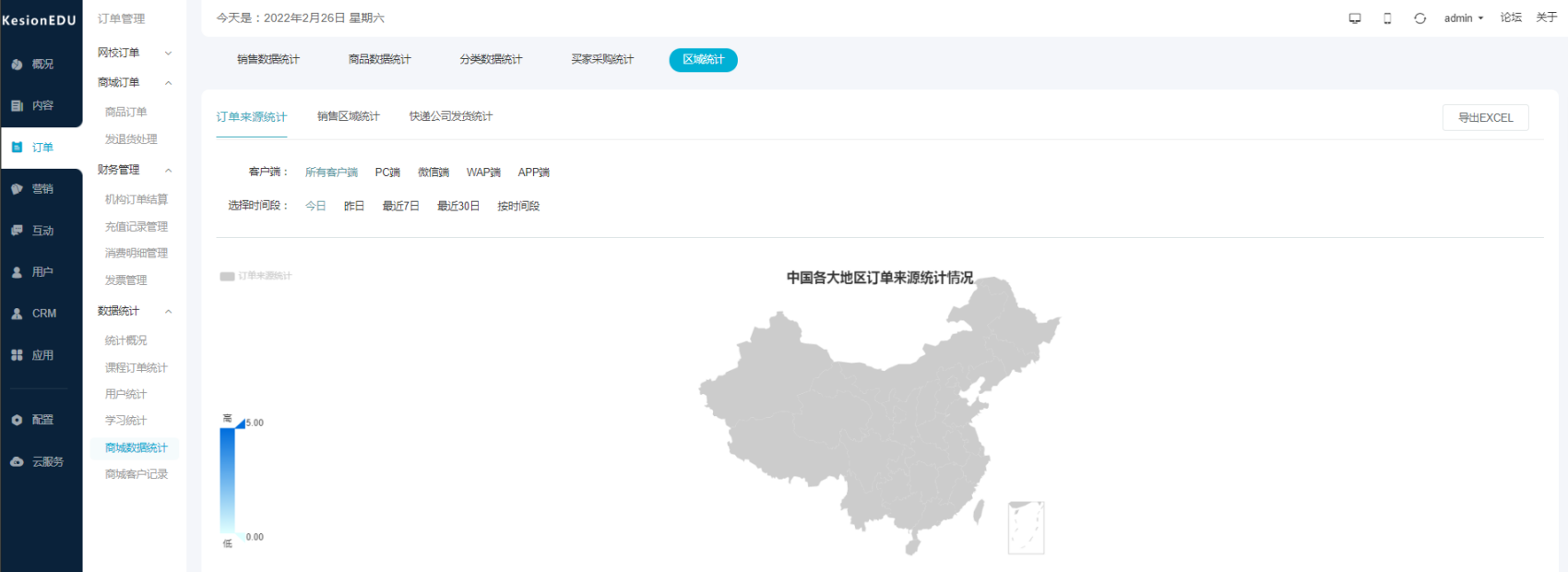Click the China map chart

point(879,415)
